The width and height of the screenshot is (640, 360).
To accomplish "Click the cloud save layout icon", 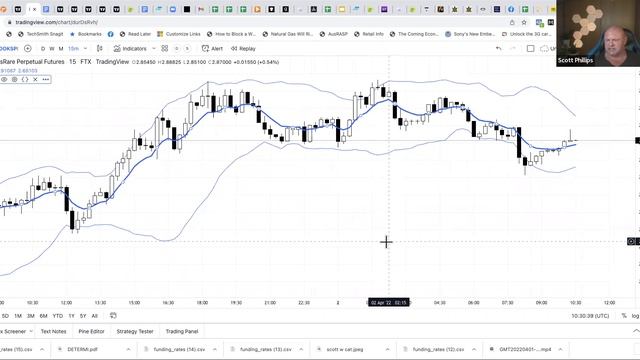I will (x=544, y=49).
